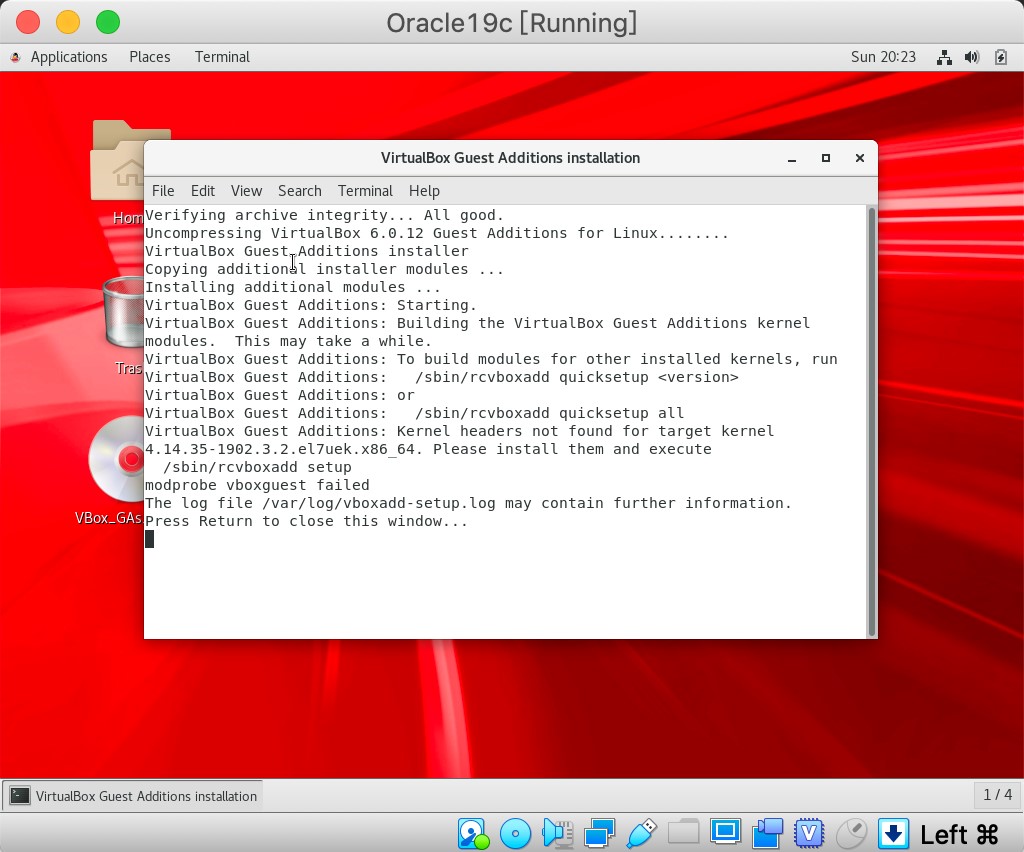Open the guest network tray icon
The image size is (1024, 852).
(x=944, y=57)
